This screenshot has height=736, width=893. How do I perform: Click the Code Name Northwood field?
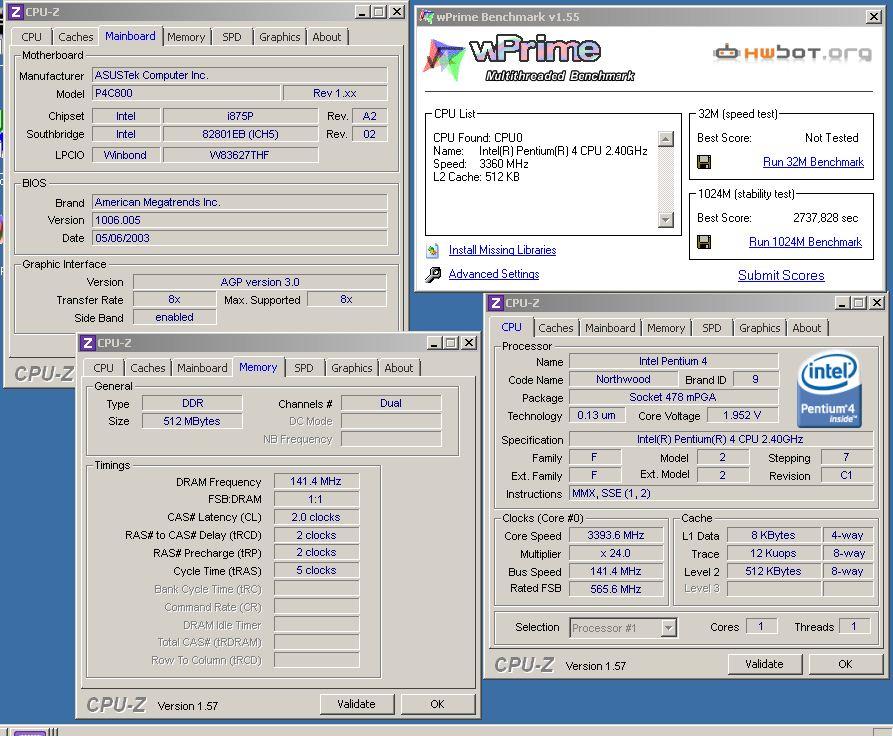click(623, 379)
